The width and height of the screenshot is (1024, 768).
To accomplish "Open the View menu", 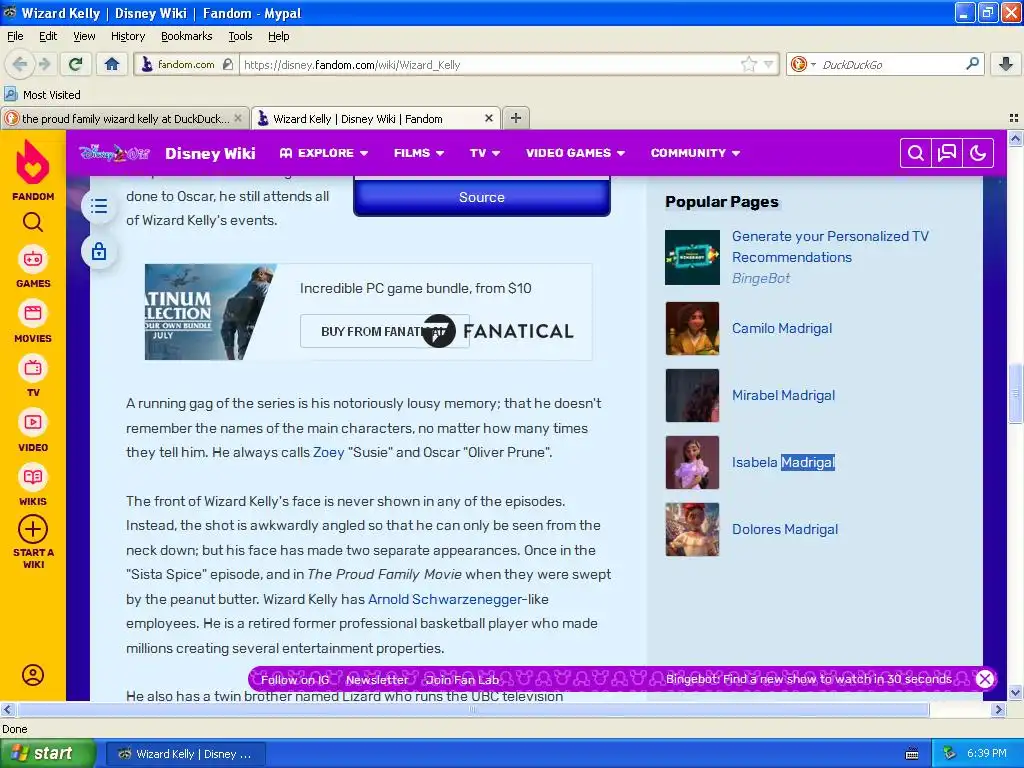I will click(x=84, y=36).
